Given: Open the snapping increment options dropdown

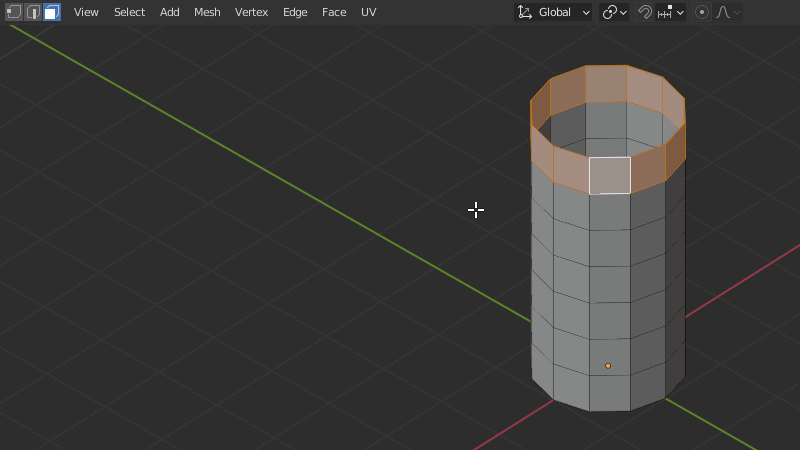Looking at the screenshot, I should click(670, 12).
